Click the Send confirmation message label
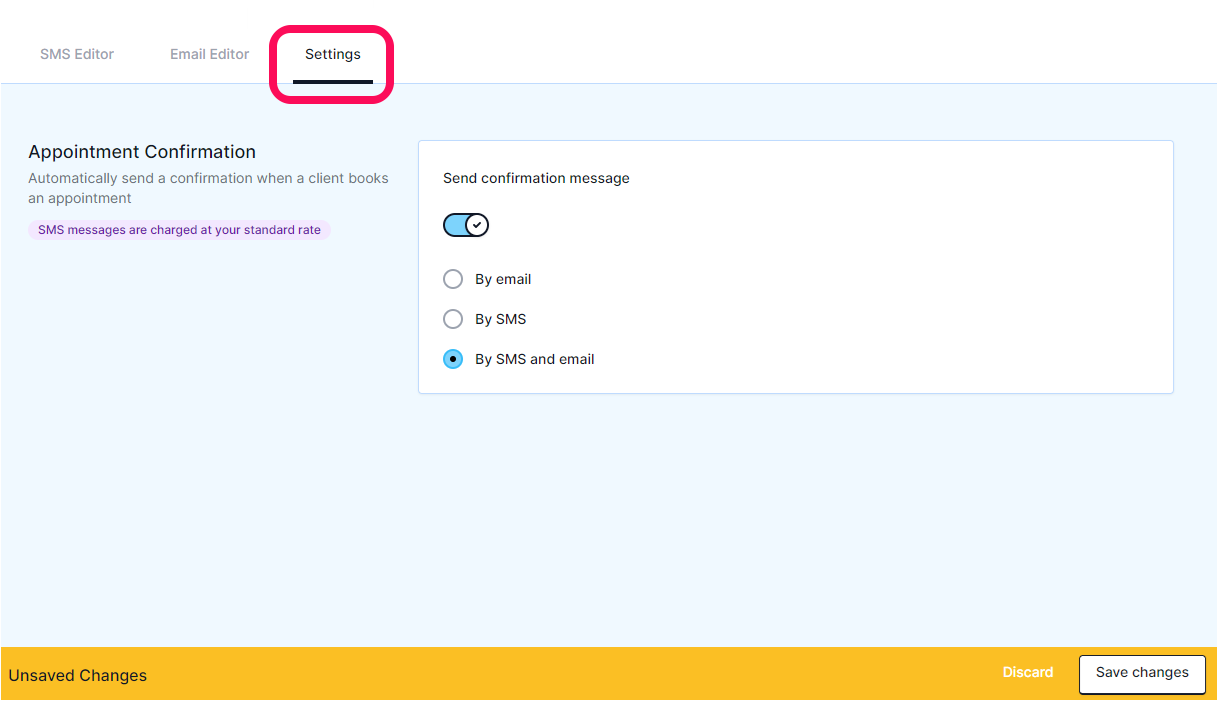Image resolution: width=1217 pixels, height=704 pixels. point(536,178)
